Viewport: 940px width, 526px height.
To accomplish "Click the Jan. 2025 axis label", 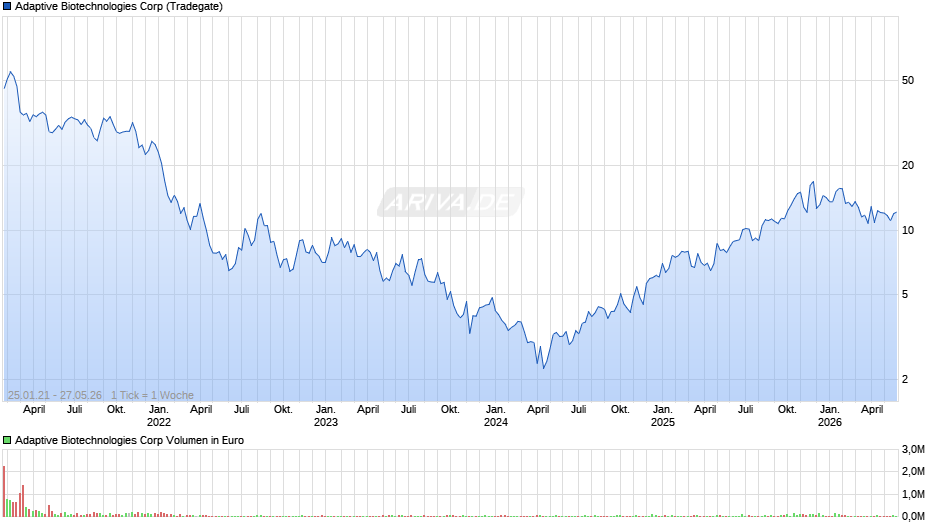I will click(662, 416).
